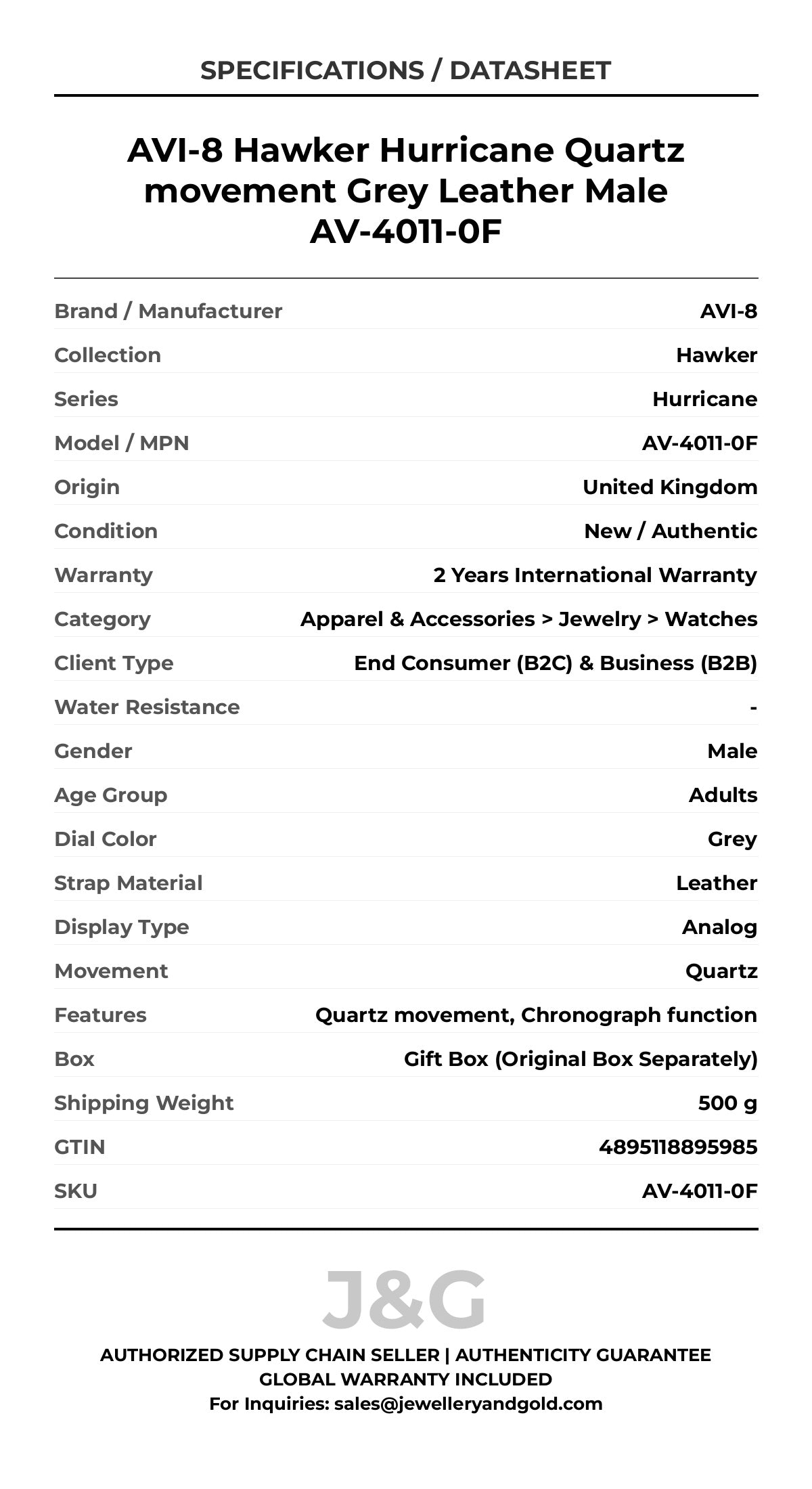
Task: Click the Features value with Chronograph function
Action: tap(536, 1015)
